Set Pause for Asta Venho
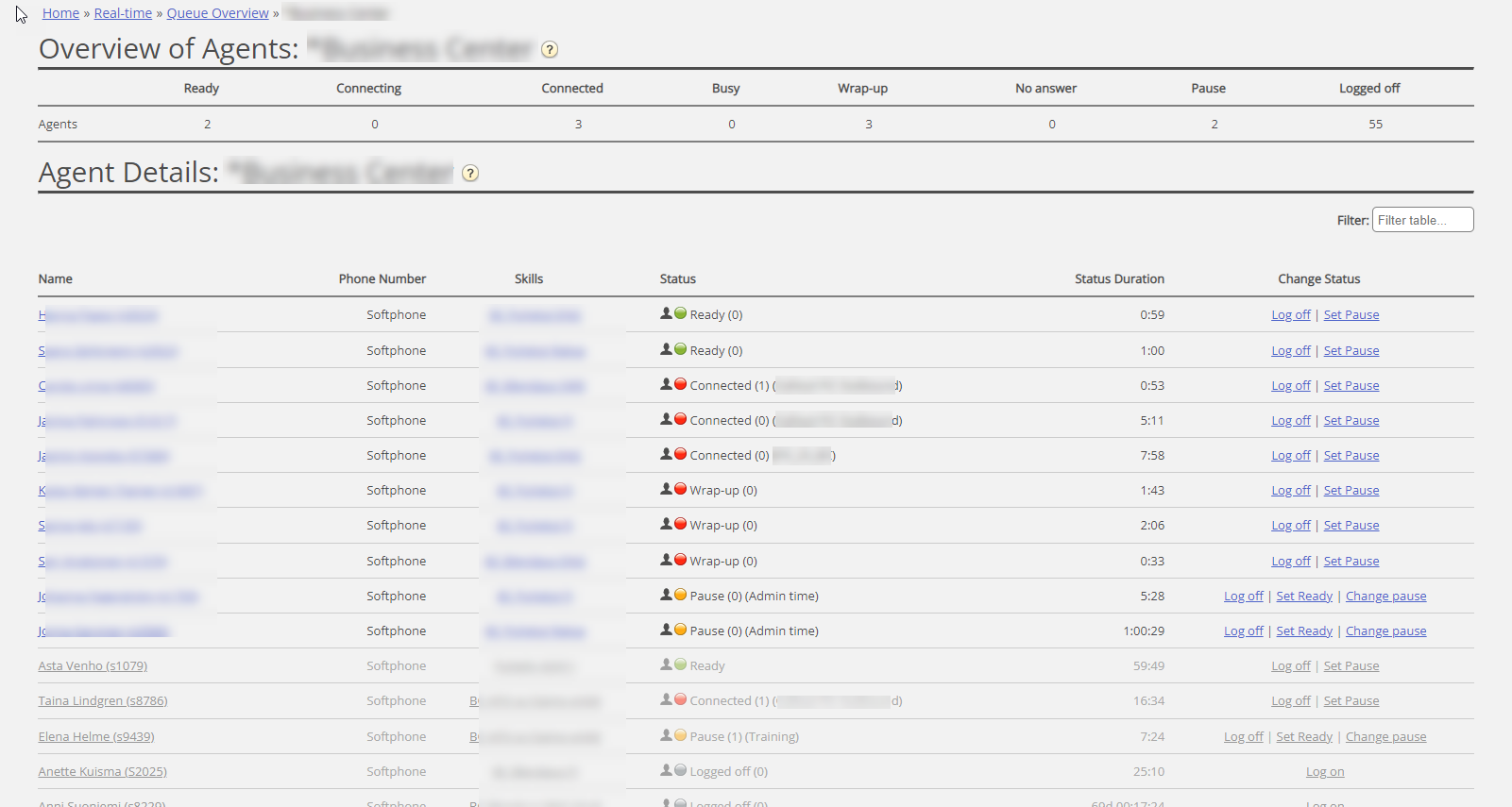Viewport: 1512px width, 807px height. 1351,666
